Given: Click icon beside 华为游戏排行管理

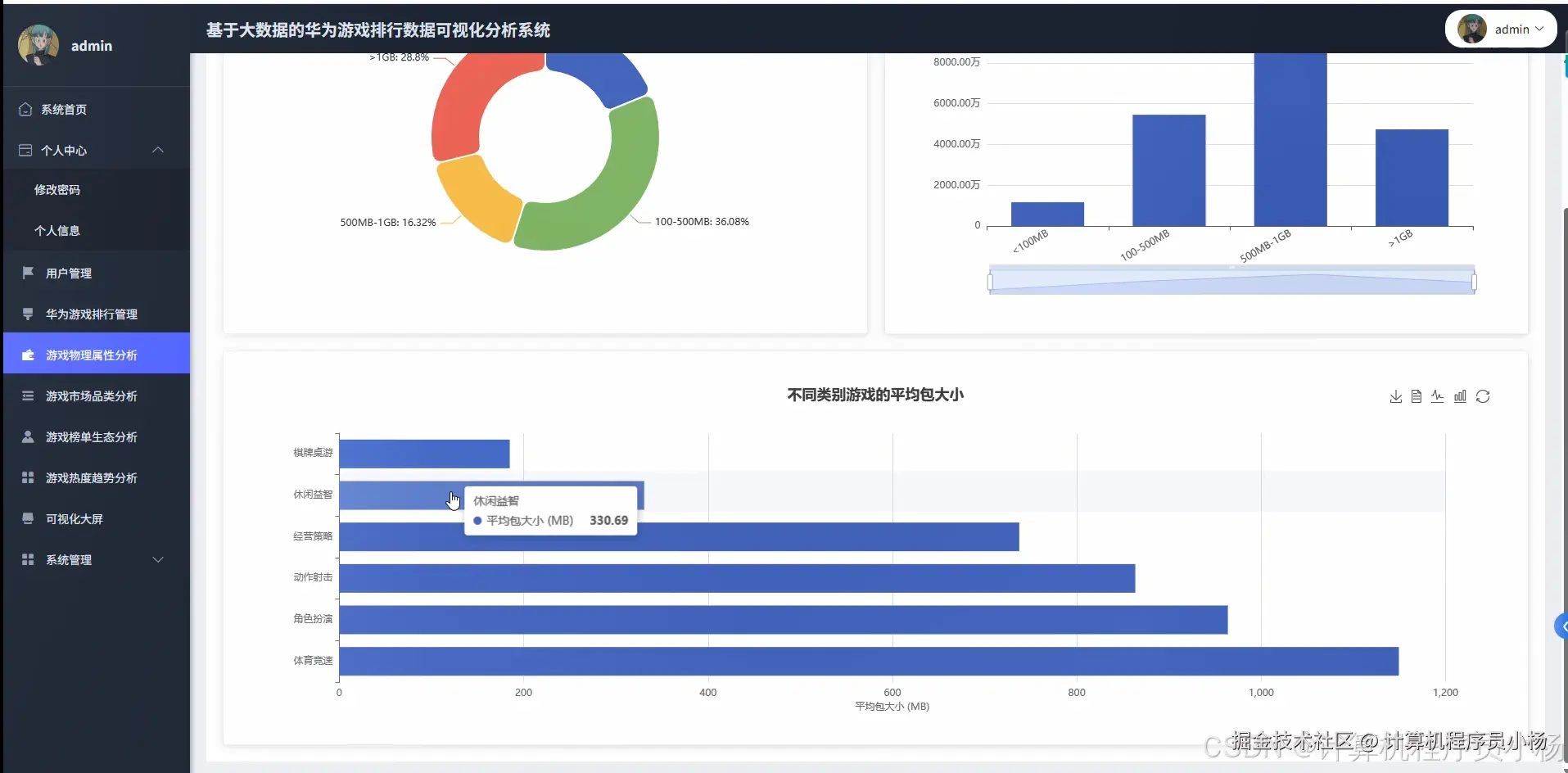Looking at the screenshot, I should (28, 314).
